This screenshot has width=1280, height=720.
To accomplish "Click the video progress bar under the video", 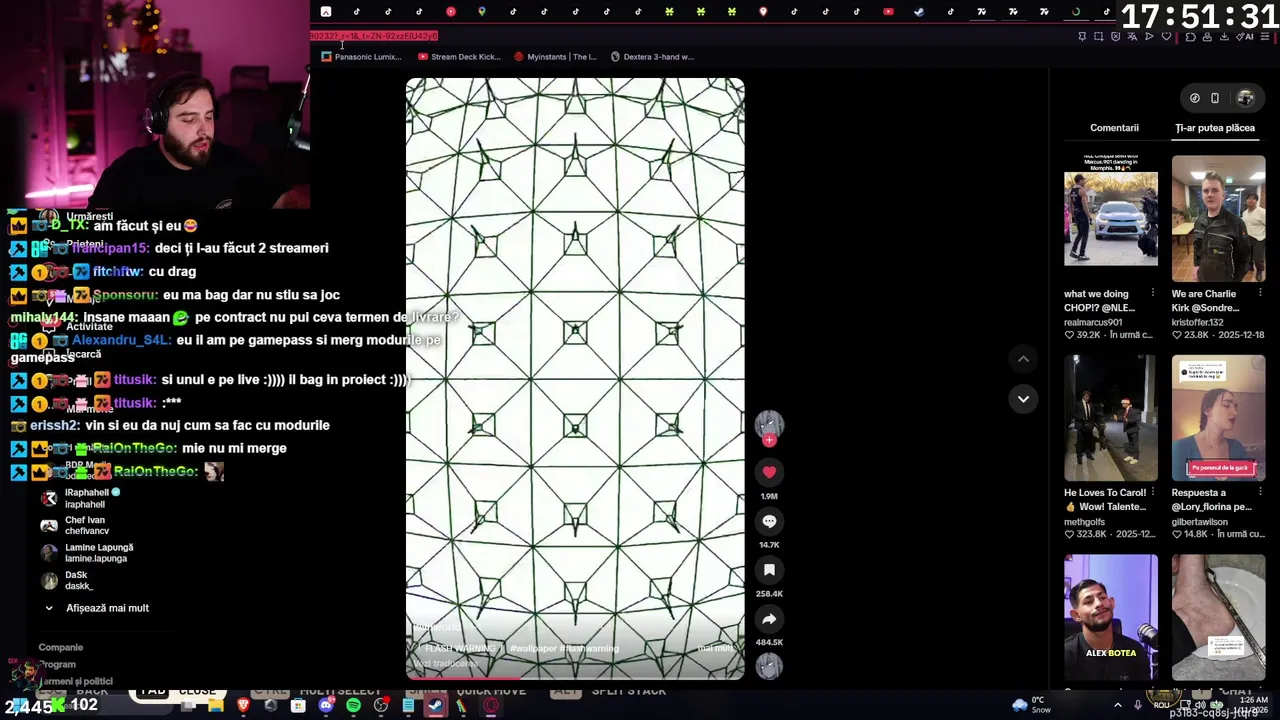I will click(x=575, y=678).
